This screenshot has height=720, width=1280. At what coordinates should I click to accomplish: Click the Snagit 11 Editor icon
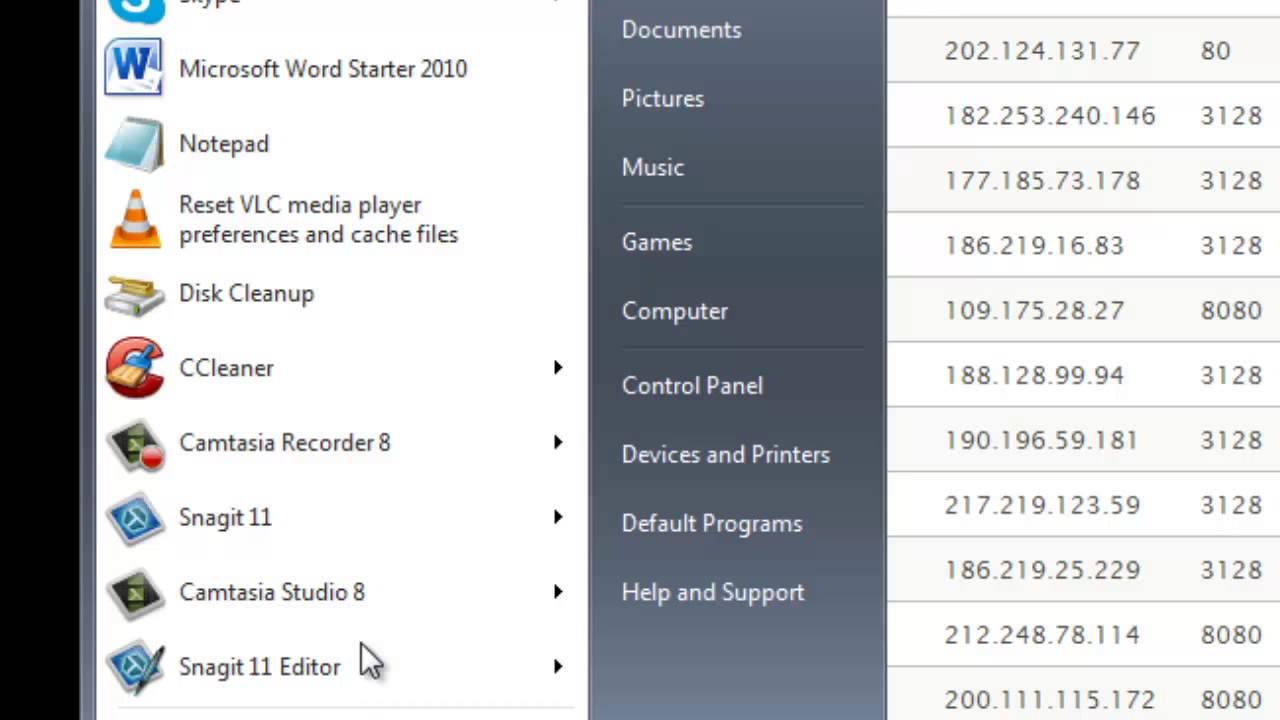[135, 667]
